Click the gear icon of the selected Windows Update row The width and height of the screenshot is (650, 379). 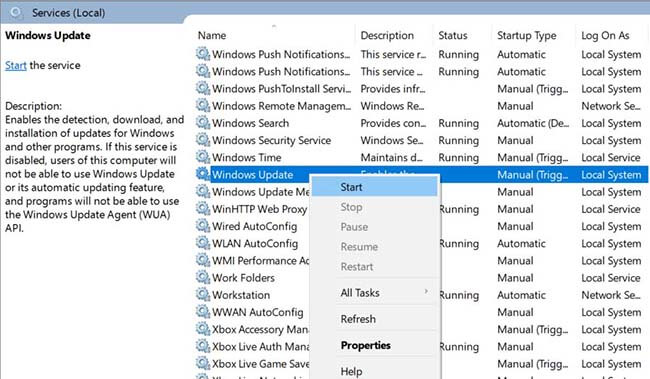point(203,174)
